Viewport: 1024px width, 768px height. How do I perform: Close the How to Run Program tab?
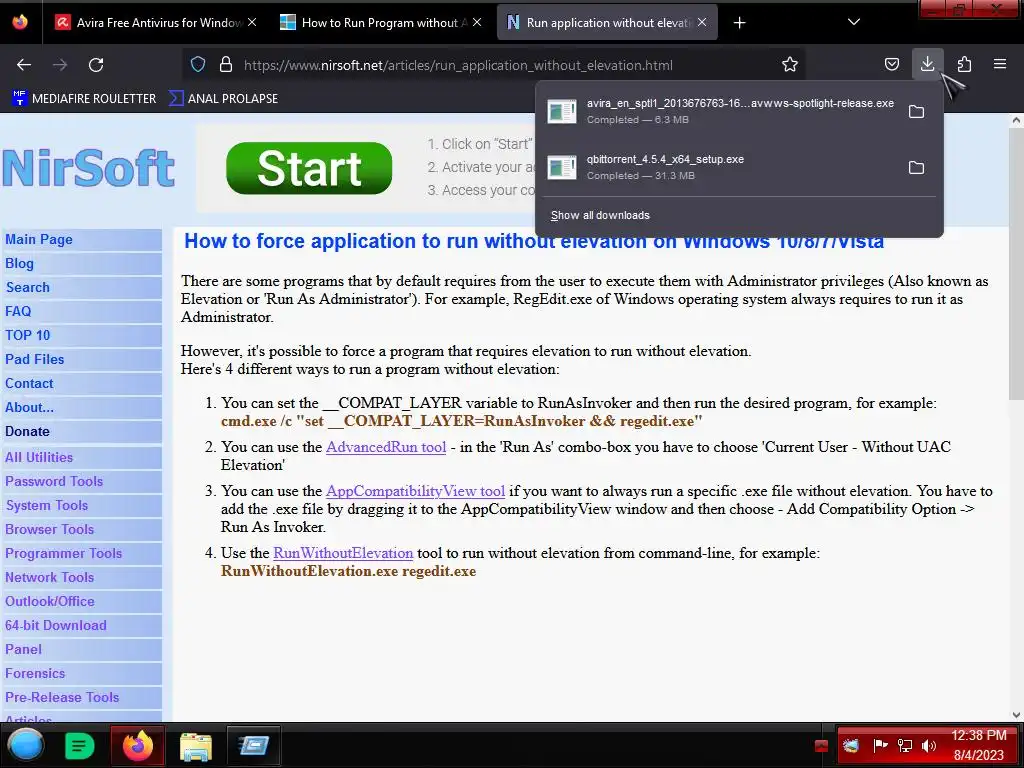(x=477, y=22)
